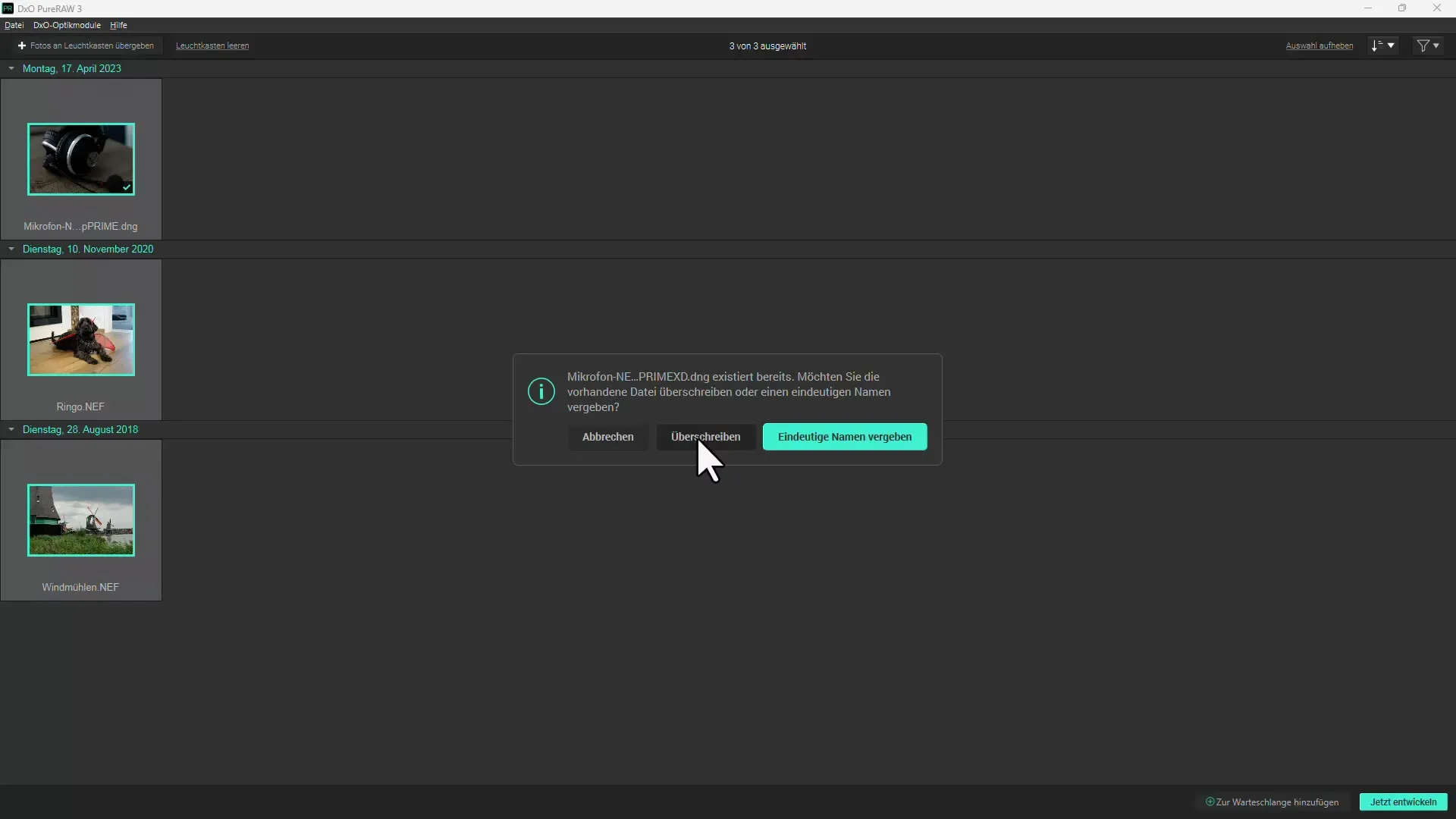Click Eindeutige Namen vergeben button
The width and height of the screenshot is (1456, 819).
click(x=845, y=437)
